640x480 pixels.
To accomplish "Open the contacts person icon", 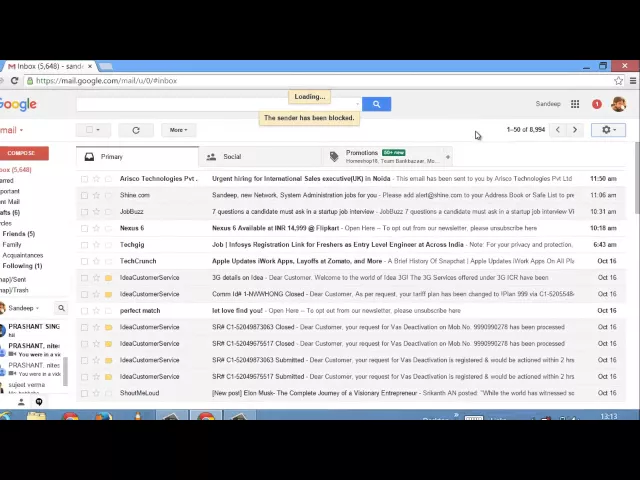I will pos(21,402).
